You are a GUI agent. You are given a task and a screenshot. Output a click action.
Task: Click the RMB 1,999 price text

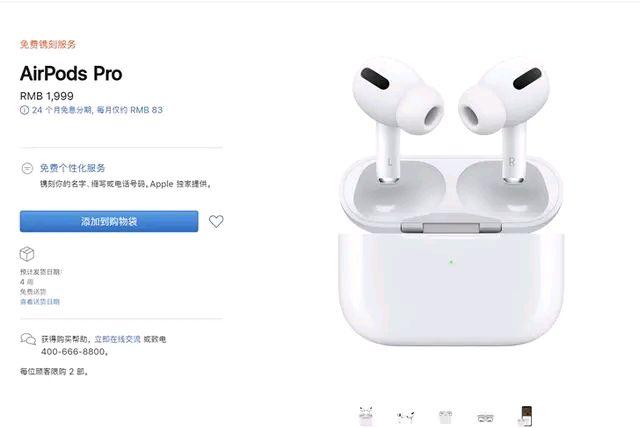[x=47, y=96]
